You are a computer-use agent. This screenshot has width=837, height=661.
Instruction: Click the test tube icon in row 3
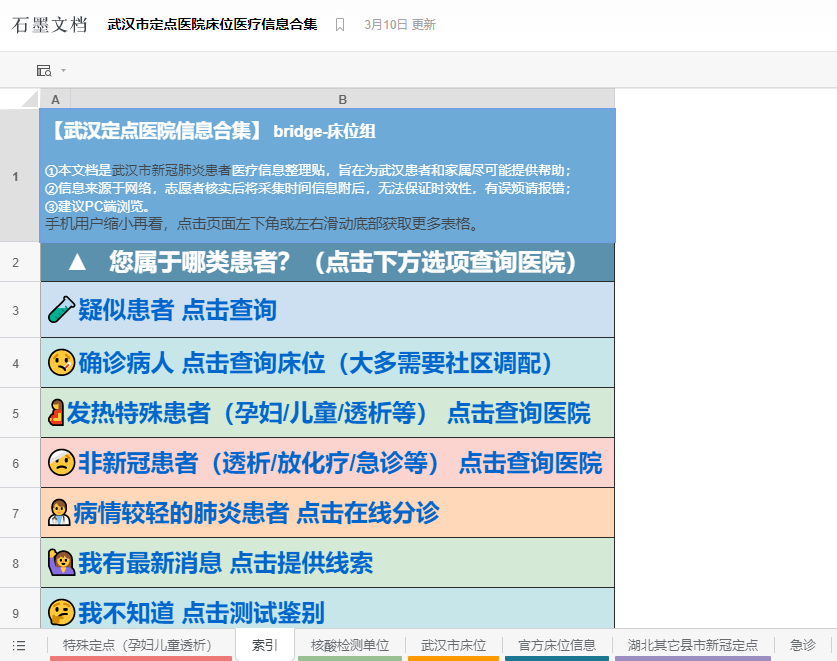pos(60,311)
